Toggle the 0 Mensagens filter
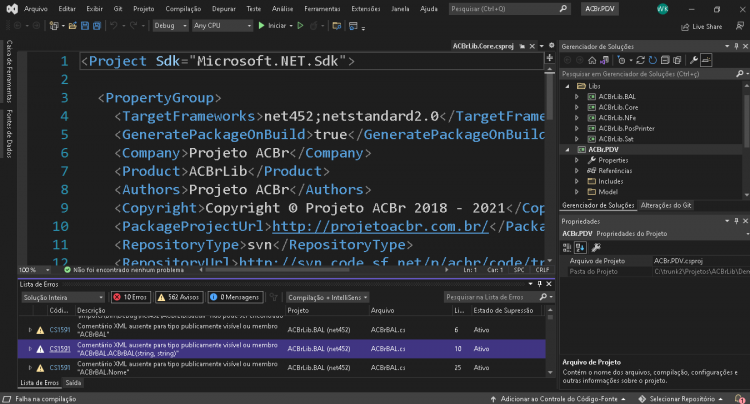Image resolution: width=750 pixels, height=404 pixels. coord(235,297)
